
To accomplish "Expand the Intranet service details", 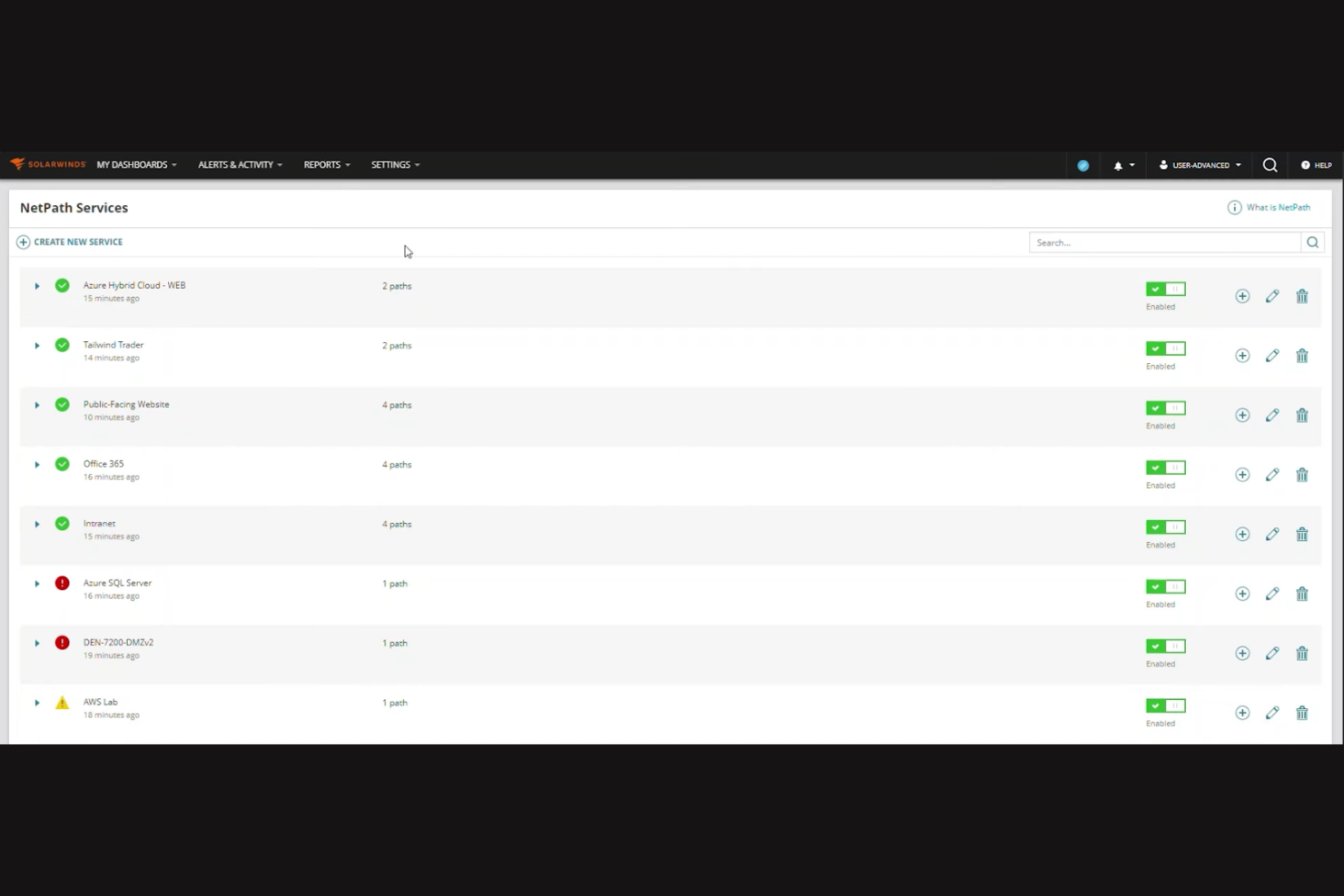I will (x=36, y=524).
